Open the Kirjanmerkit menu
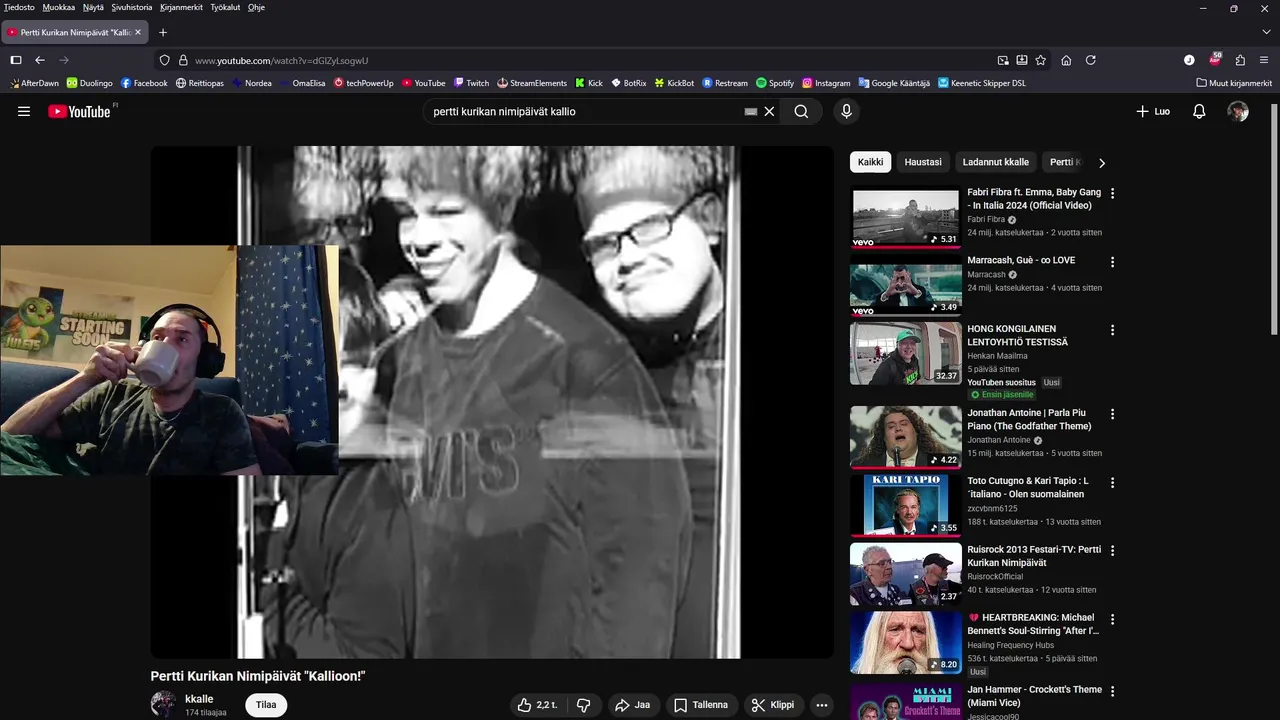 [181, 7]
